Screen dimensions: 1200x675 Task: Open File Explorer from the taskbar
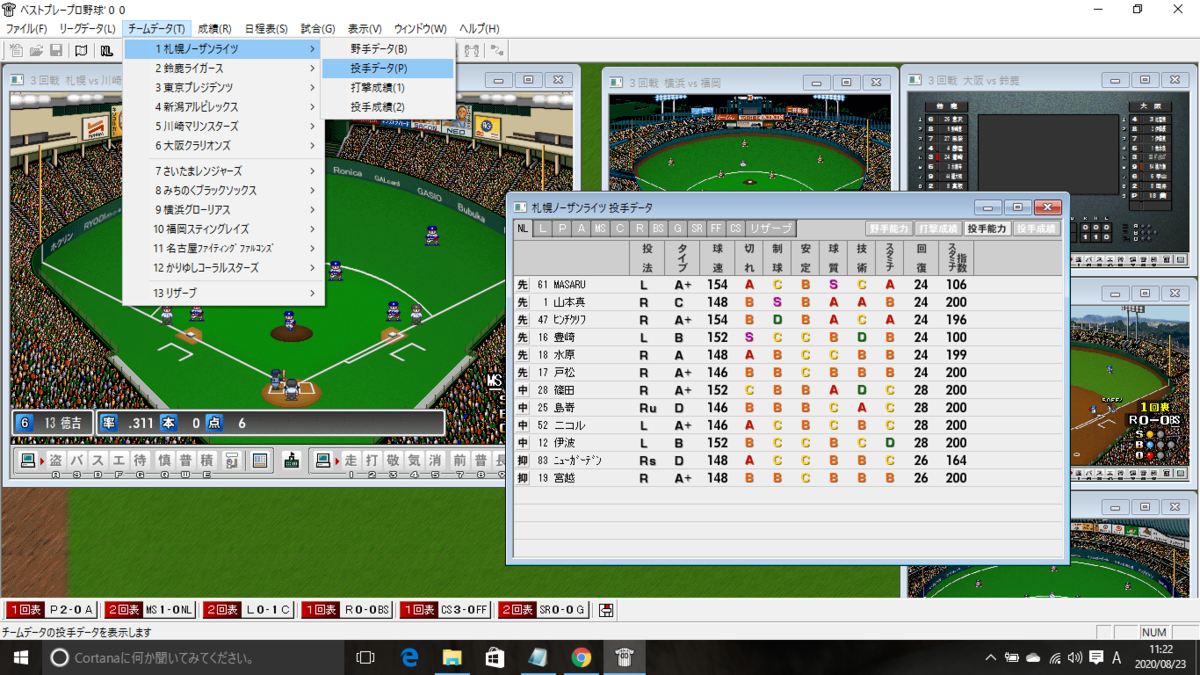tap(452, 657)
